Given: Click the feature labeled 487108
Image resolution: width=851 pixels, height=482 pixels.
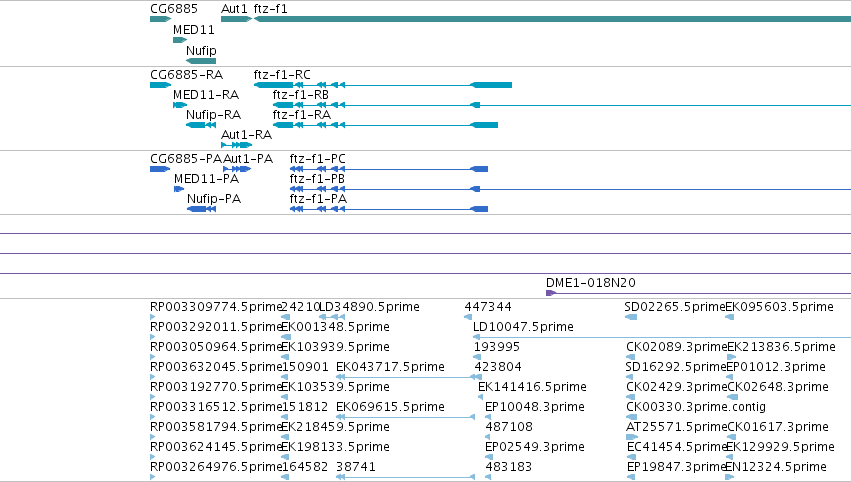Looking at the screenshot, I should click(509, 427).
